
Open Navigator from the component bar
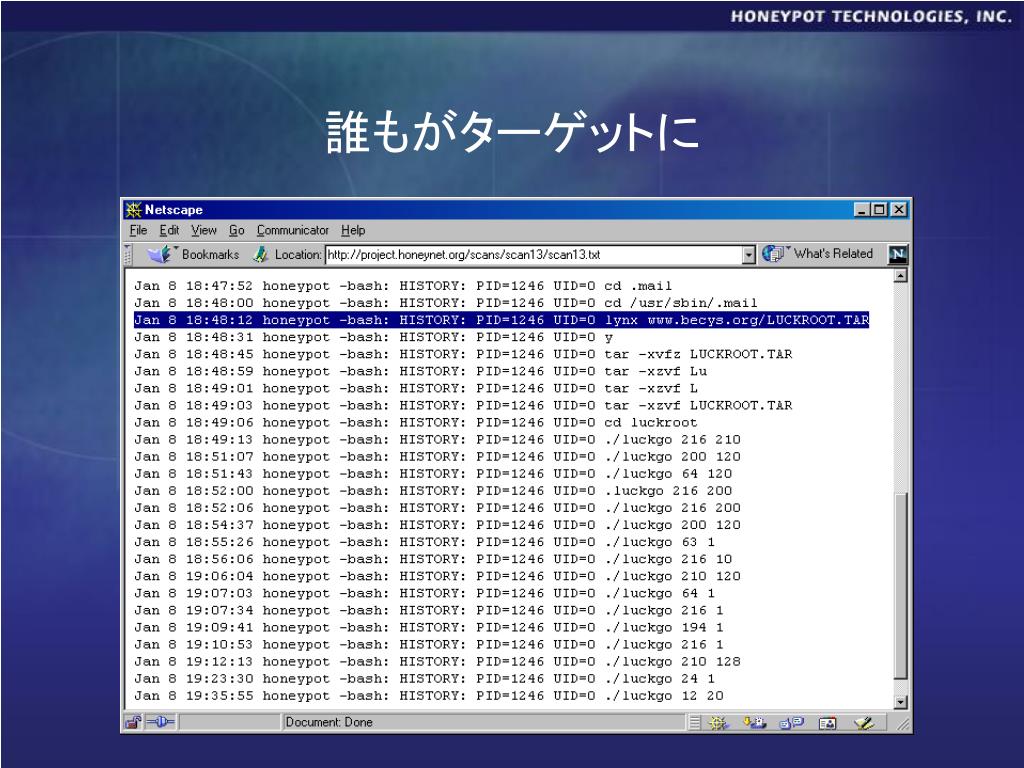(718, 723)
